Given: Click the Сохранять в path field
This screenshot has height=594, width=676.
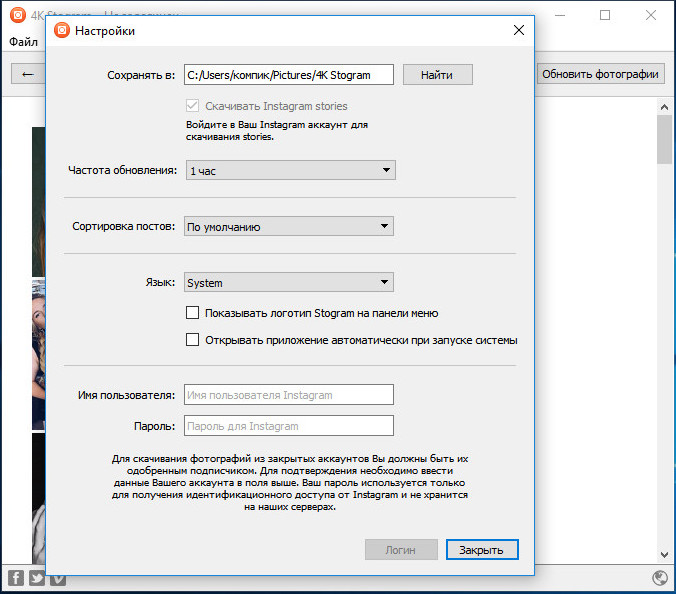Looking at the screenshot, I should point(289,75).
